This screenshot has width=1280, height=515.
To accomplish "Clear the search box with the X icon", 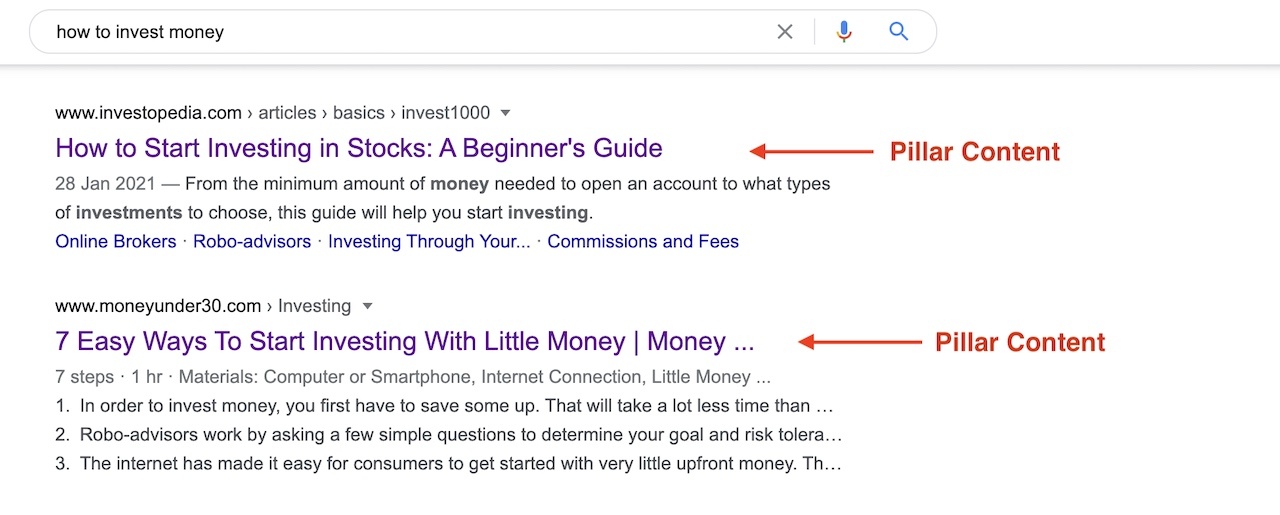I will click(x=785, y=32).
